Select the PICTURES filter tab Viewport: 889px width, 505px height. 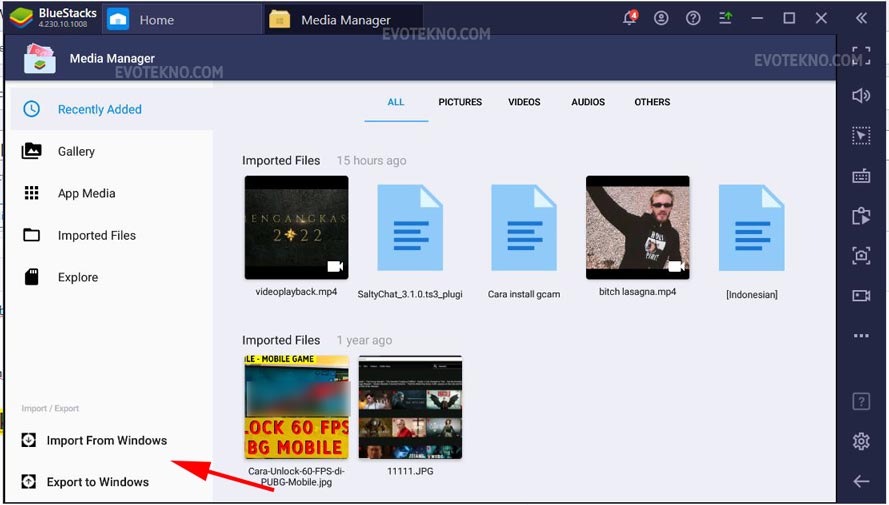click(x=460, y=102)
